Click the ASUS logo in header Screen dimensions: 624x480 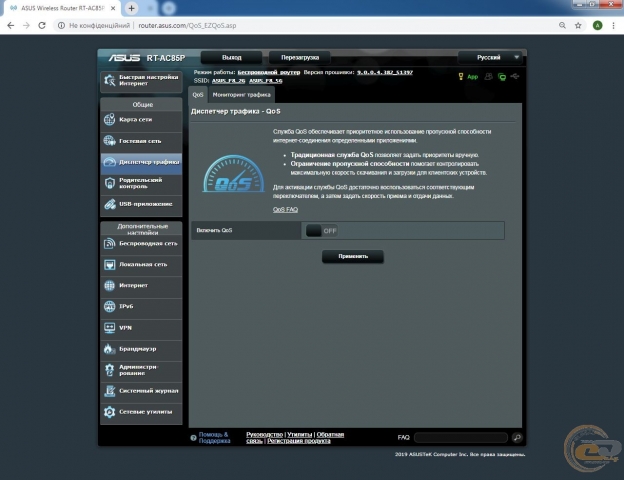coord(124,58)
